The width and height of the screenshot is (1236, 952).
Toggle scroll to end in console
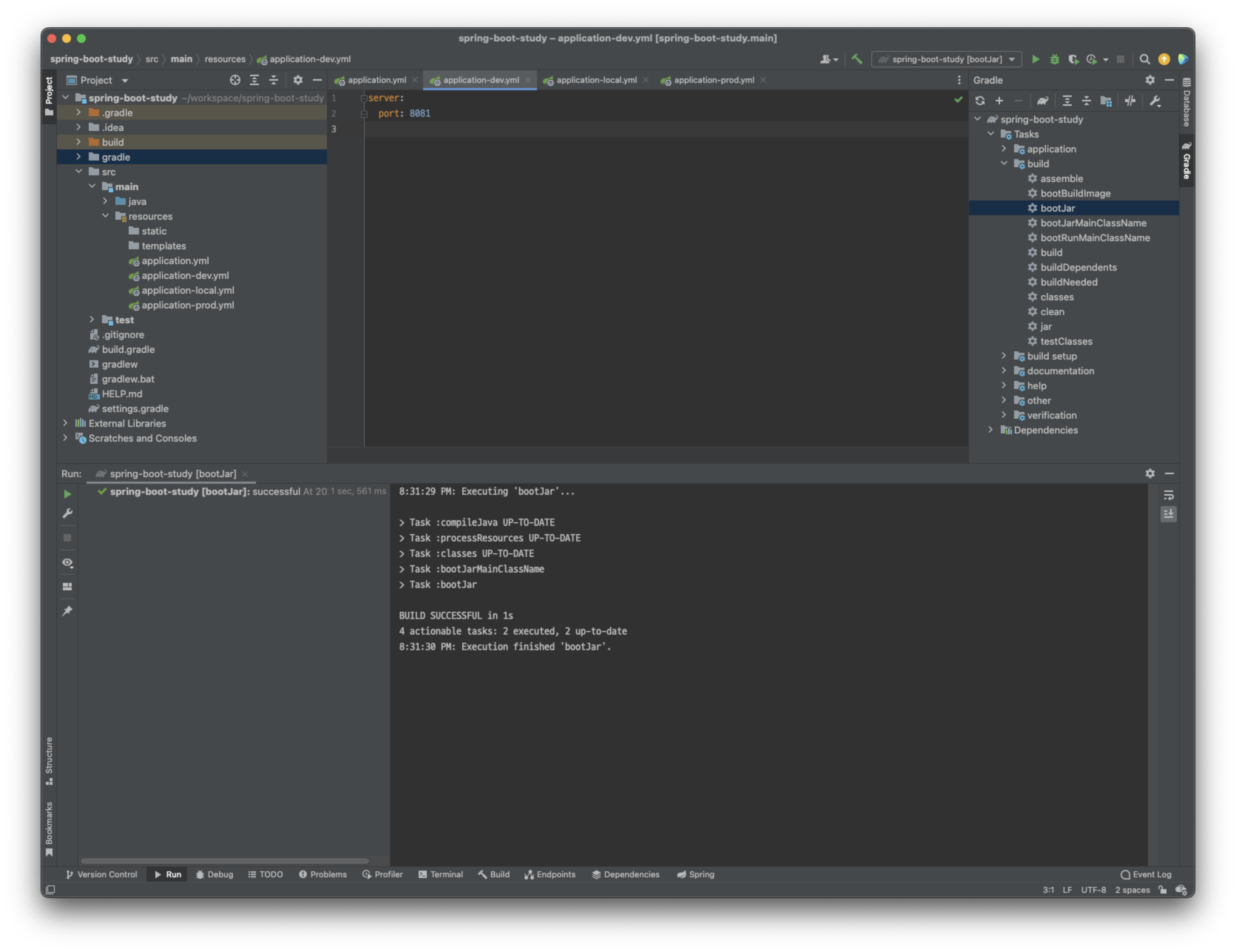point(1169,514)
